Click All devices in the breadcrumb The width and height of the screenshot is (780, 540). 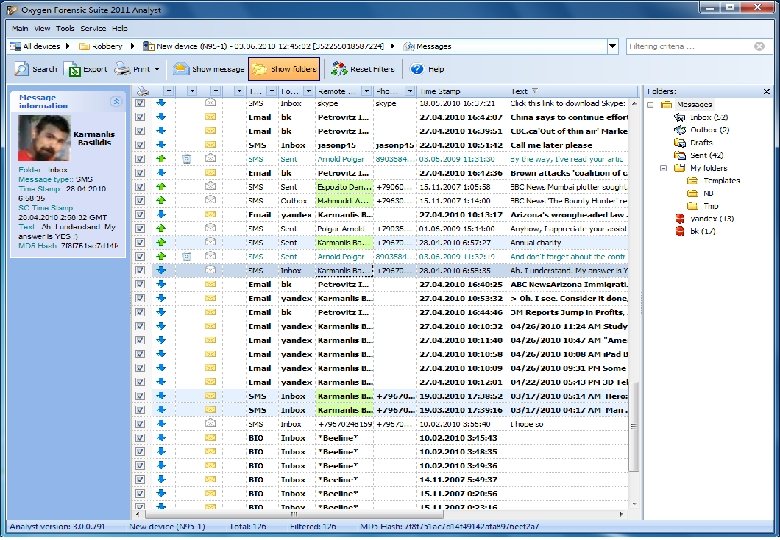point(35,46)
